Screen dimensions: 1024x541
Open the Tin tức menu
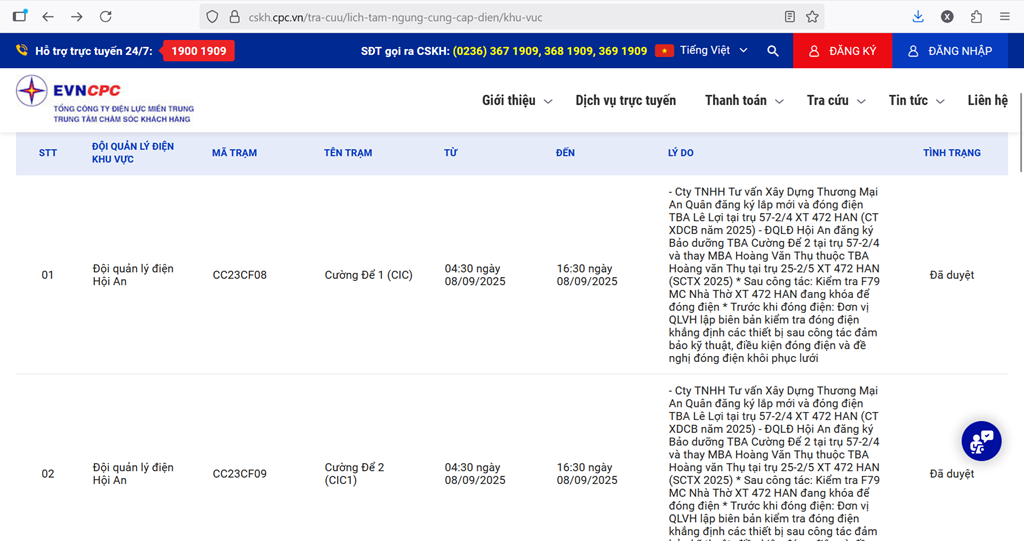pos(915,101)
